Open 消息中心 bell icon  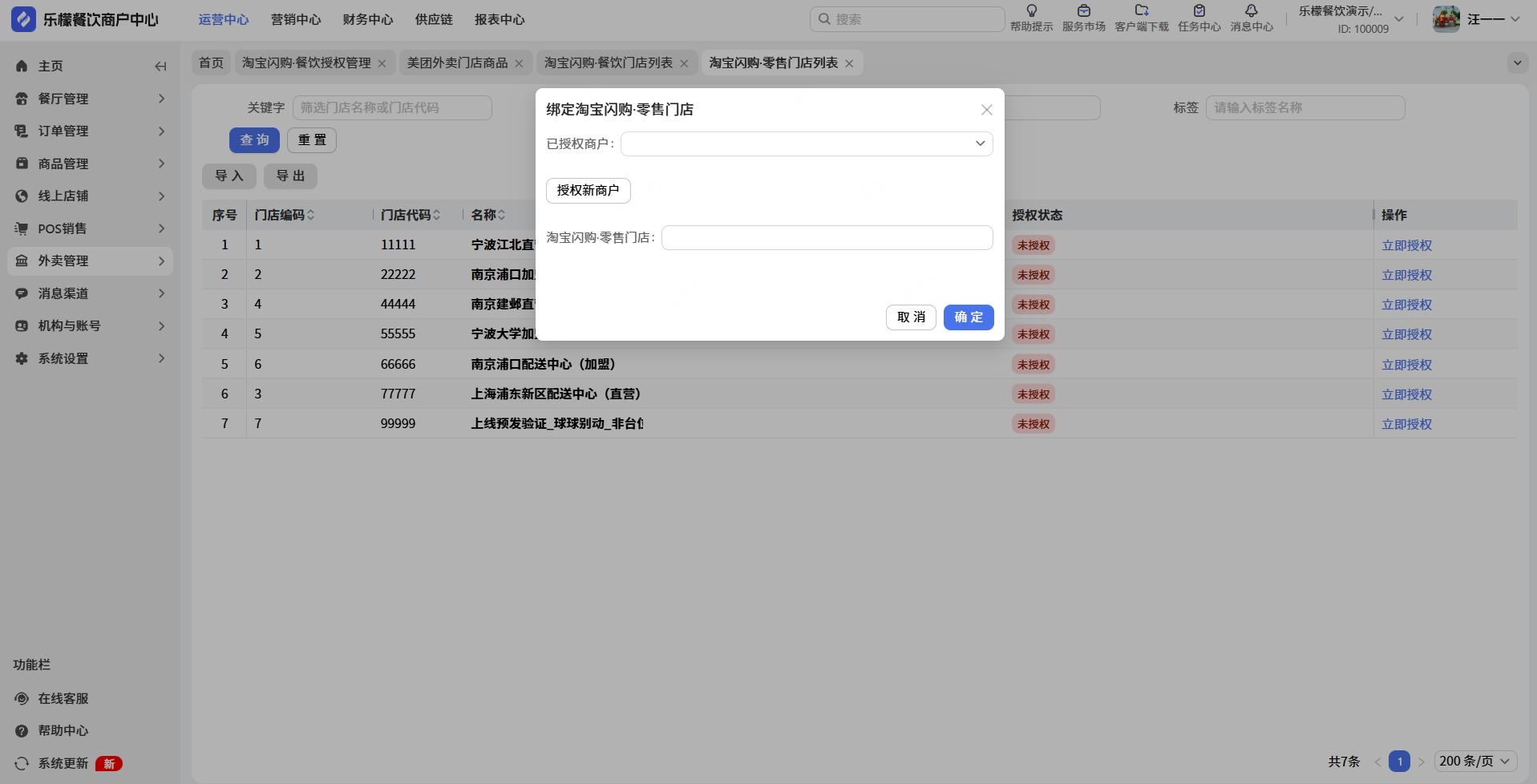pos(1252,11)
